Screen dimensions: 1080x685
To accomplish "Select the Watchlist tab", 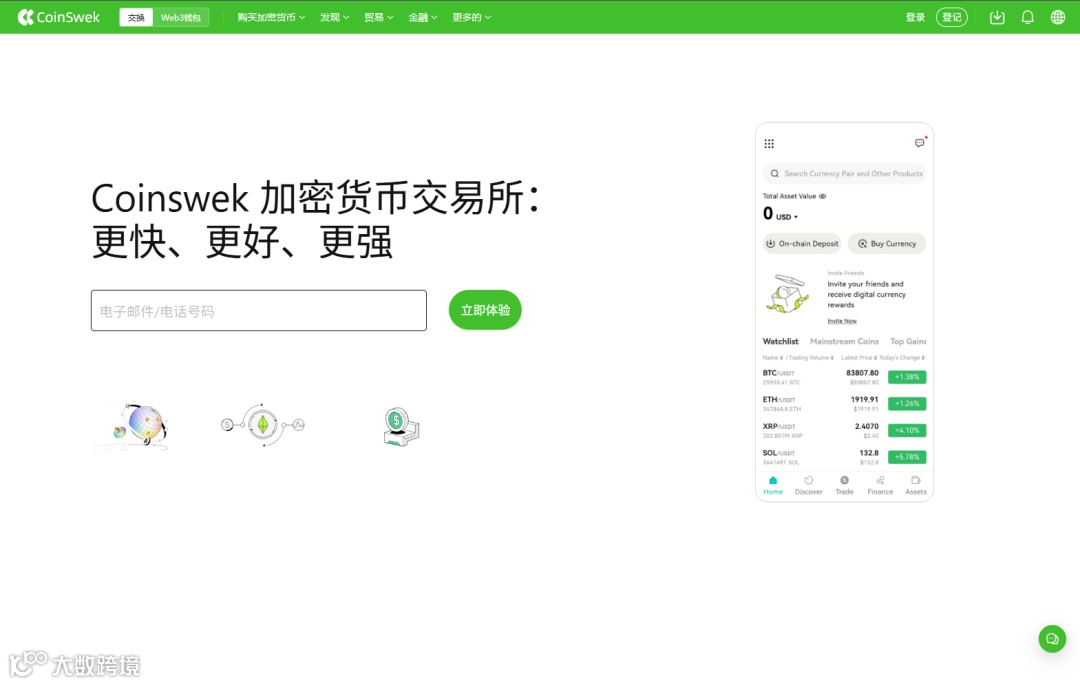I will tap(780, 341).
